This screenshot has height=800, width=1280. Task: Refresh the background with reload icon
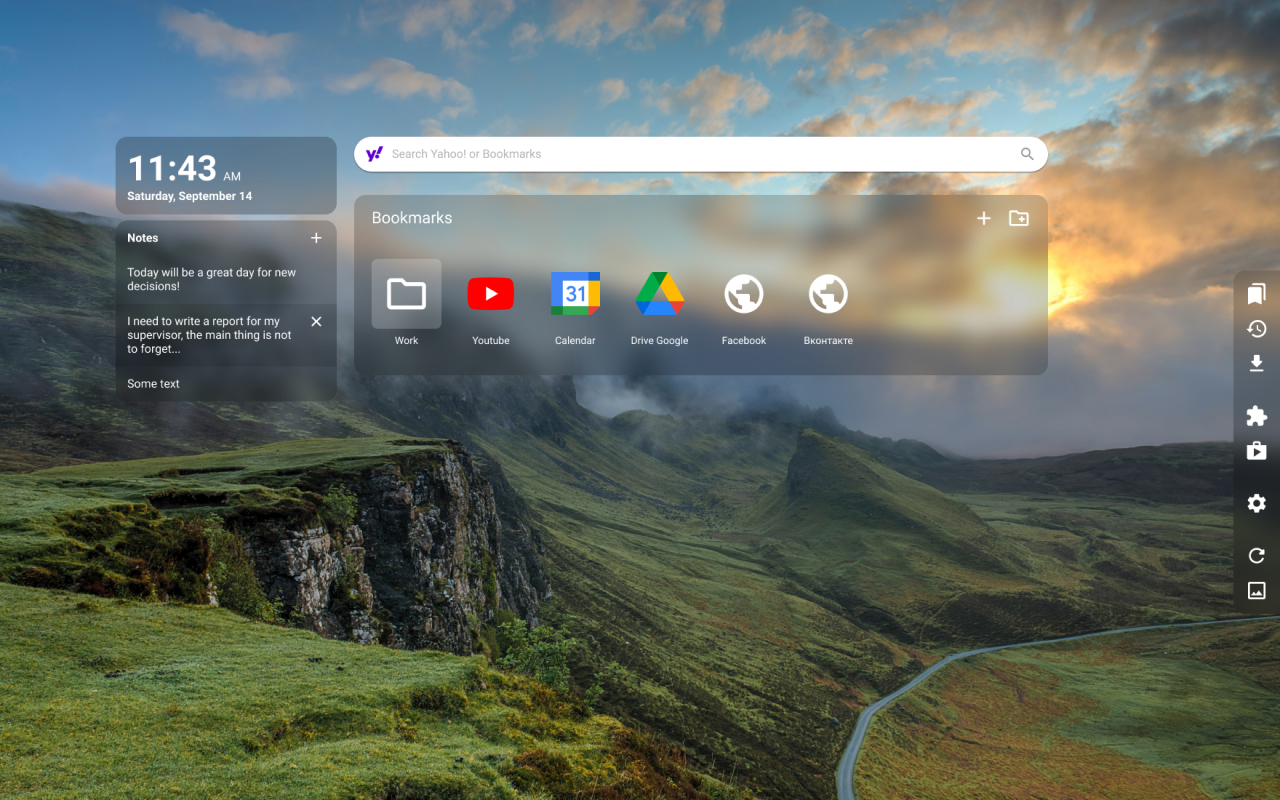tap(1257, 556)
